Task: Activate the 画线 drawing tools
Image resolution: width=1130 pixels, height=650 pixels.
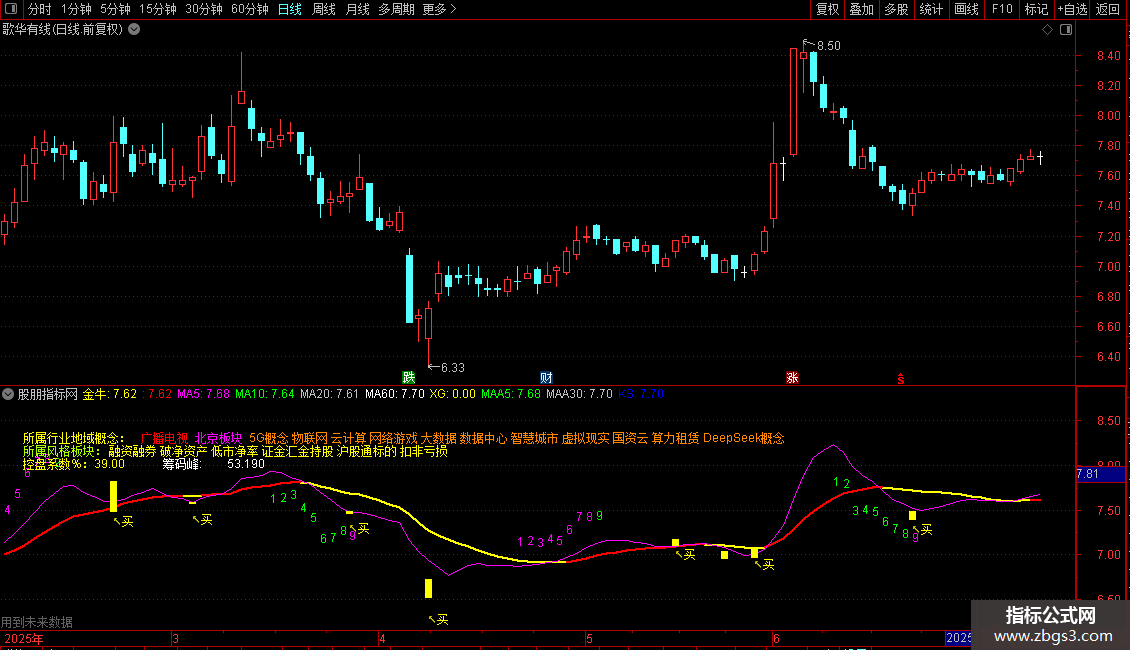Action: tap(966, 9)
